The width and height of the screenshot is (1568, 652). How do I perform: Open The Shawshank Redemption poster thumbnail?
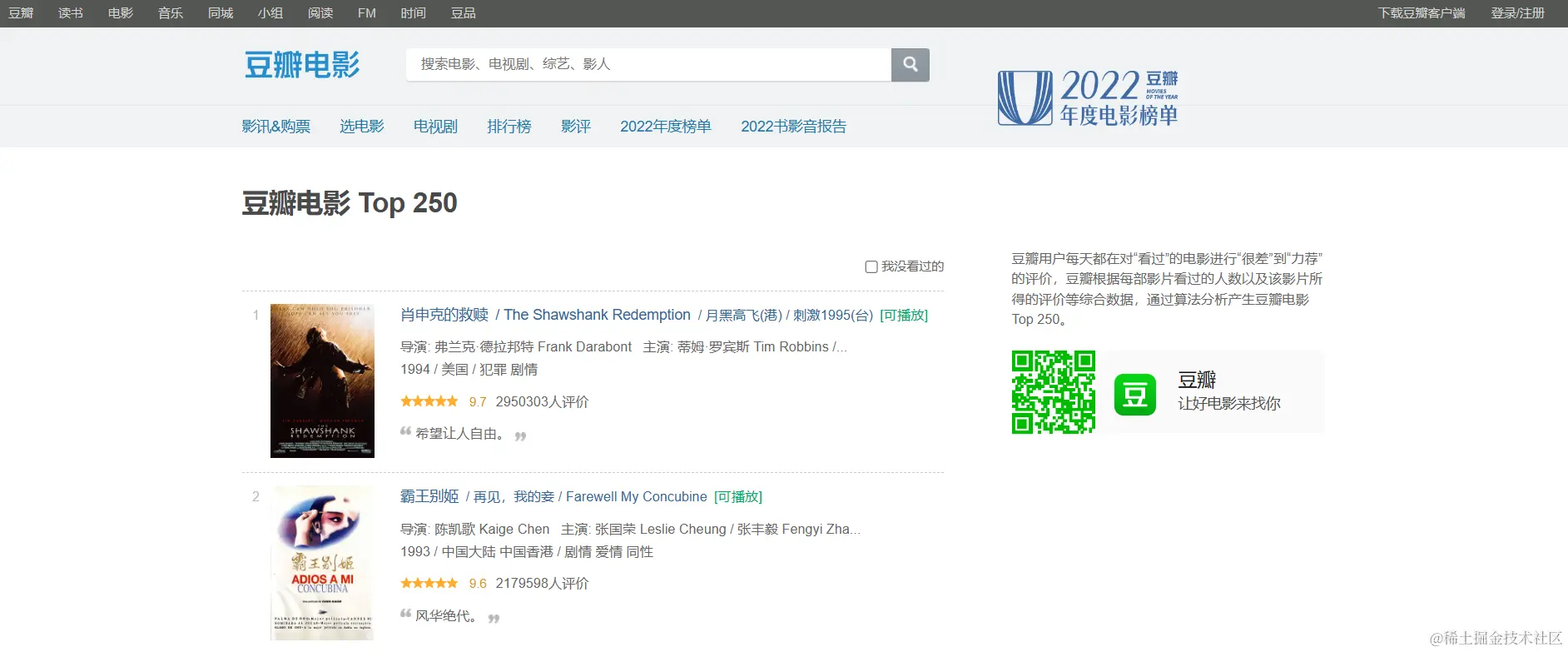tap(322, 381)
